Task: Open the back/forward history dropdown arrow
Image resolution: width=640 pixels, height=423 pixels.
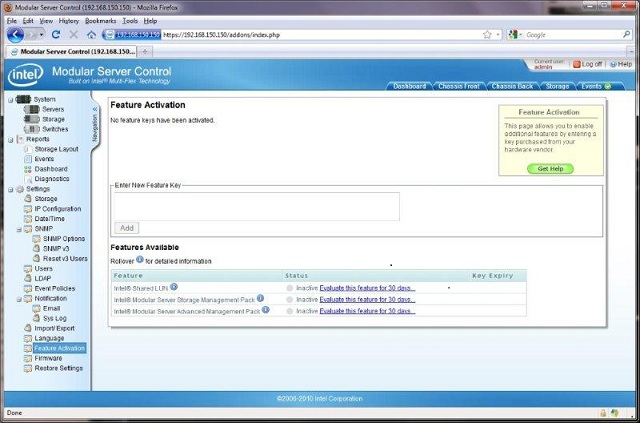Action: pos(41,35)
